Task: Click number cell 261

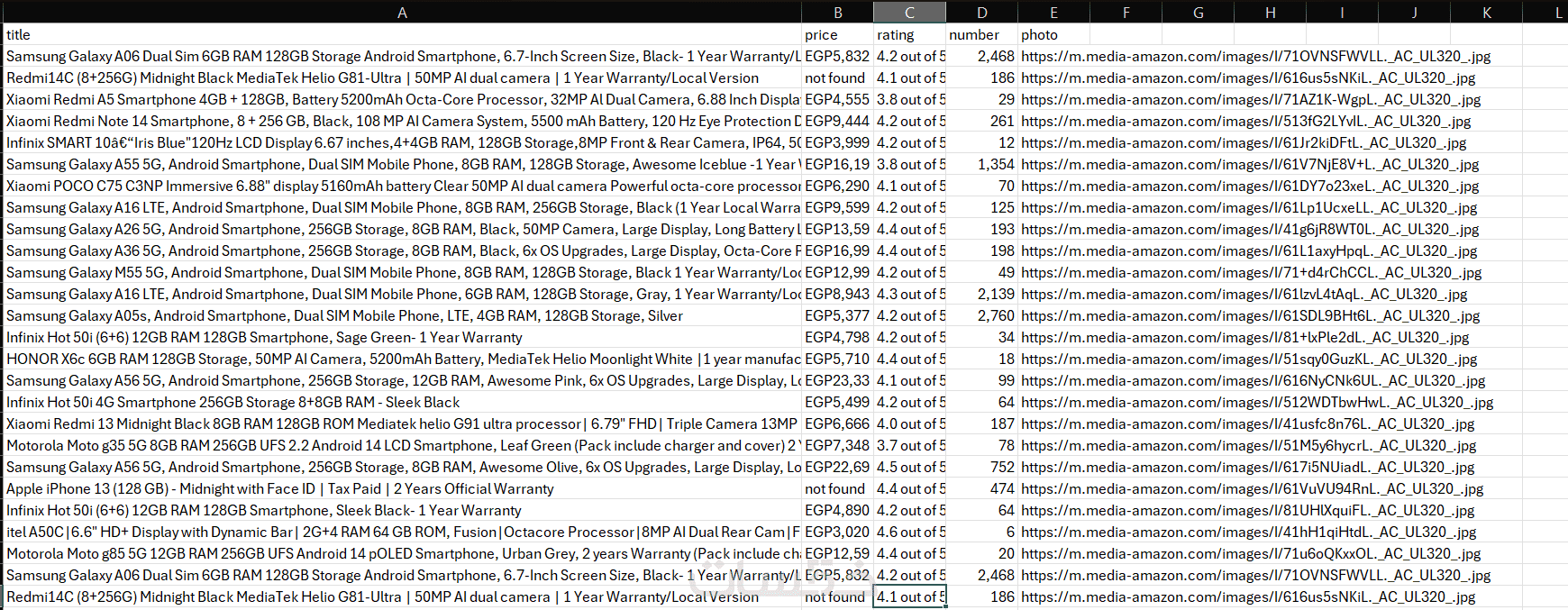Action: click(981, 121)
